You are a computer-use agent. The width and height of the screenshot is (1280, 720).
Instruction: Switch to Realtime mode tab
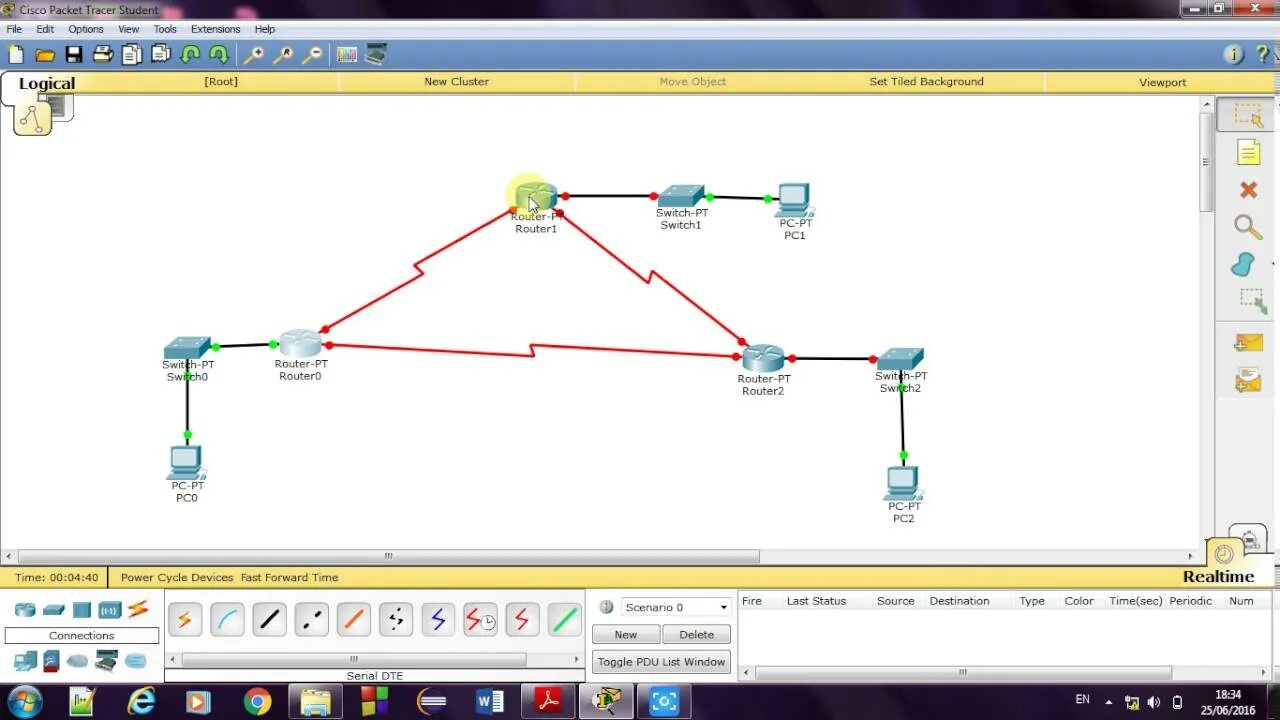tap(1218, 577)
